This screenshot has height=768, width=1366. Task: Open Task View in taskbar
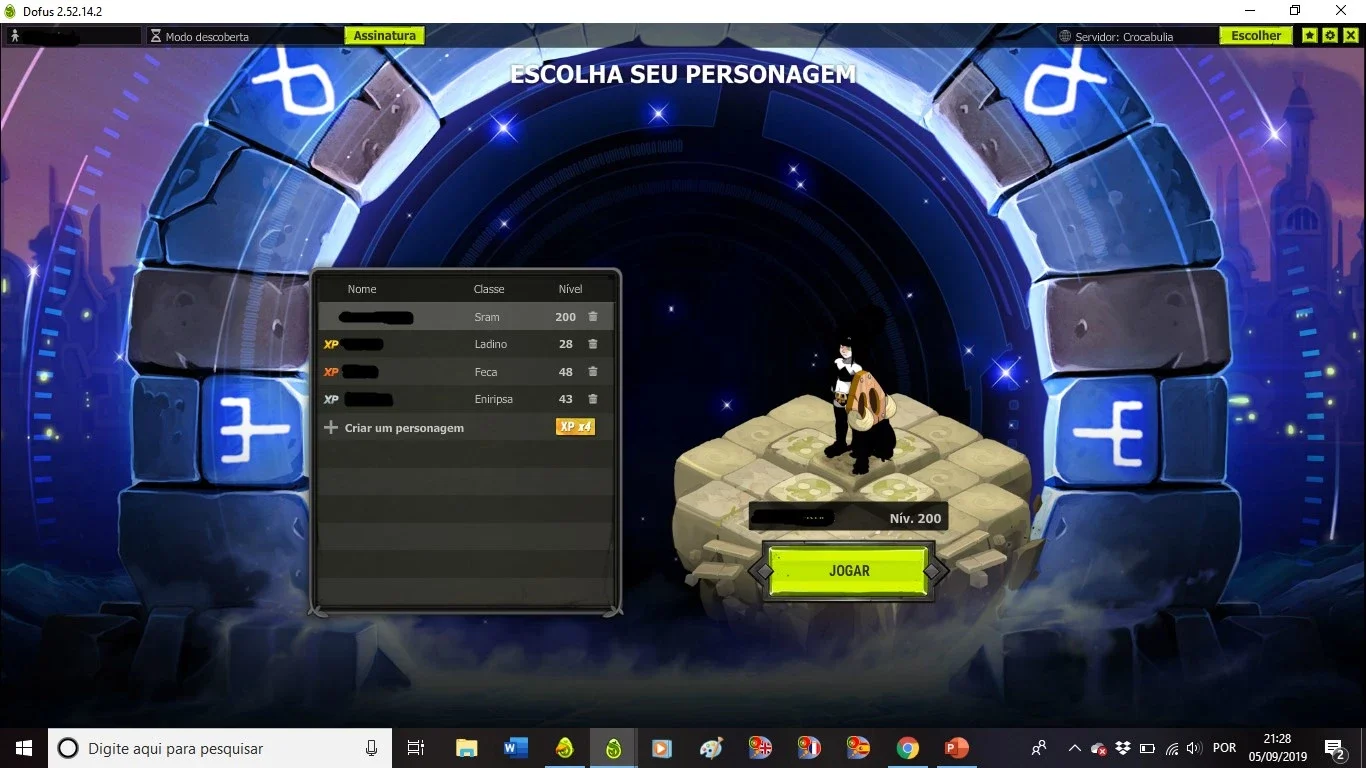[x=416, y=748]
